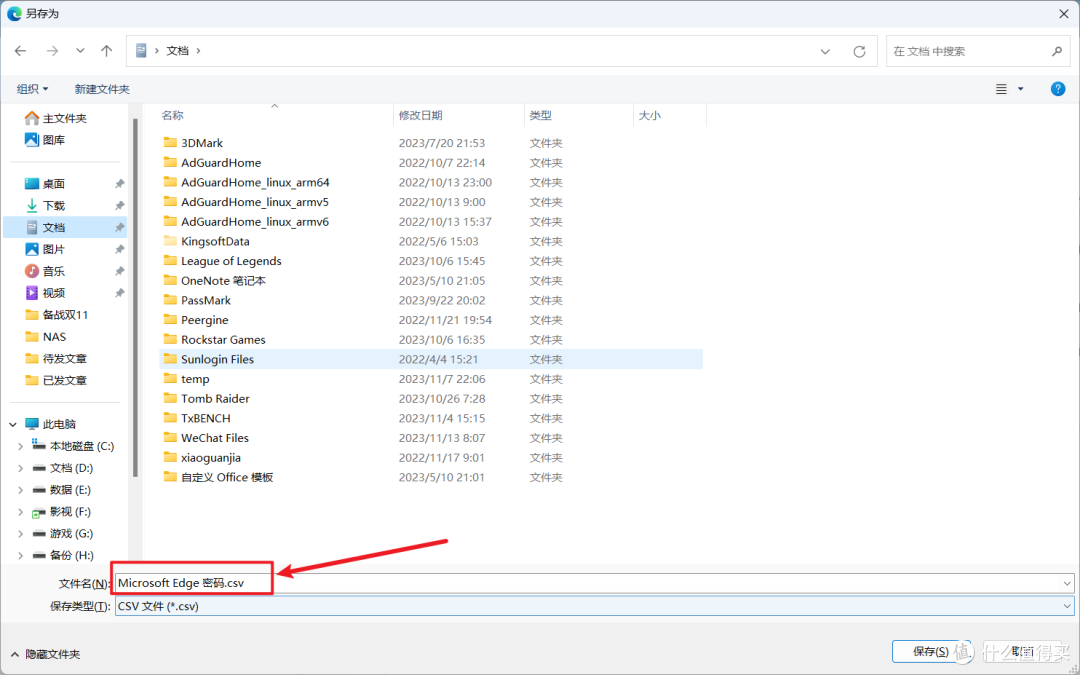Open the 组织 menu
The height and width of the screenshot is (675, 1080).
pos(32,89)
